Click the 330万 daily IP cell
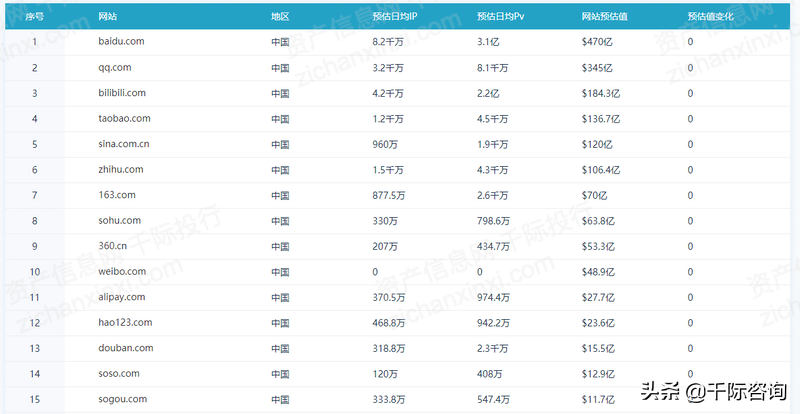 click(x=385, y=221)
